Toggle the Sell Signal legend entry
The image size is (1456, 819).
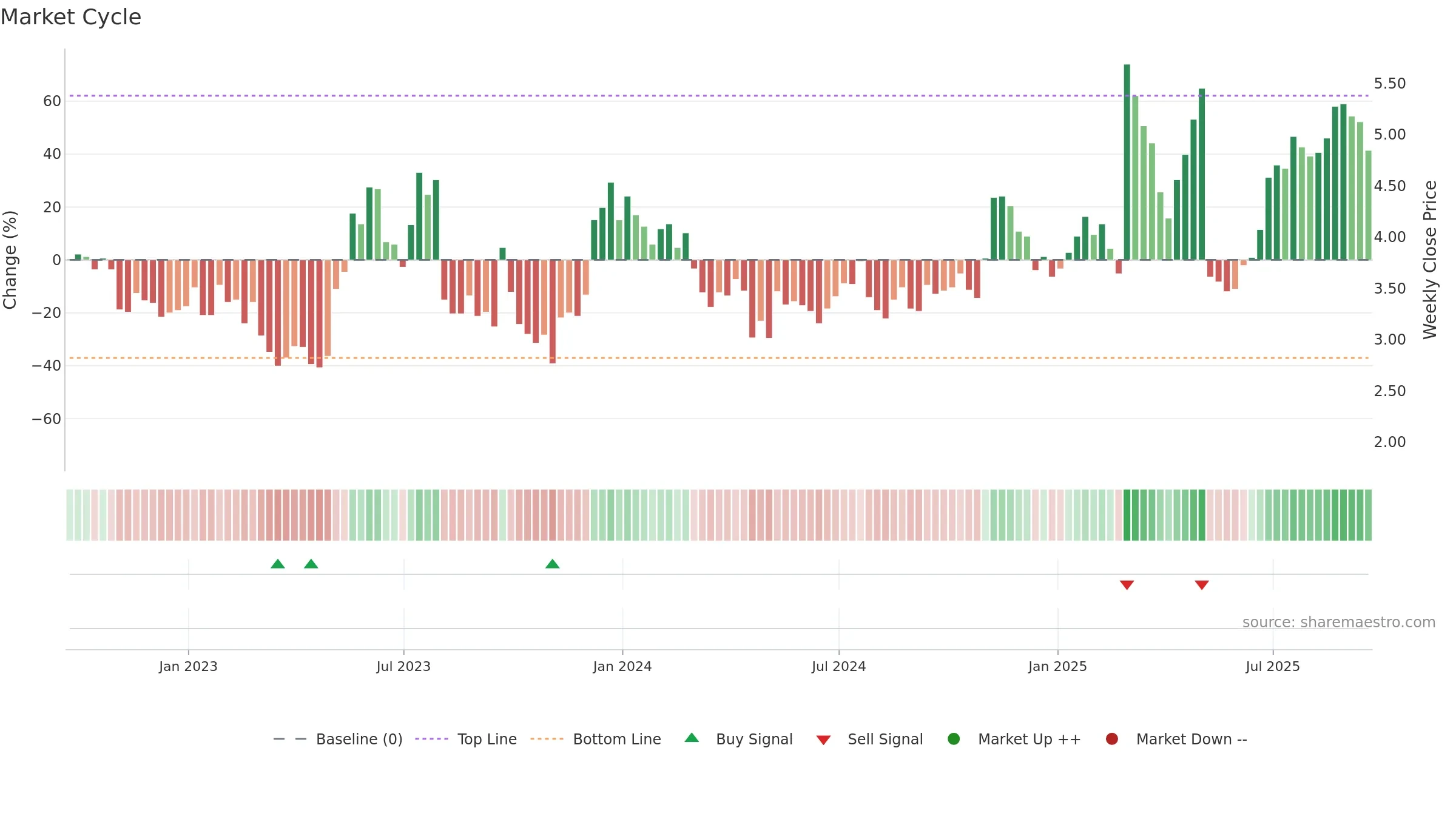869,739
